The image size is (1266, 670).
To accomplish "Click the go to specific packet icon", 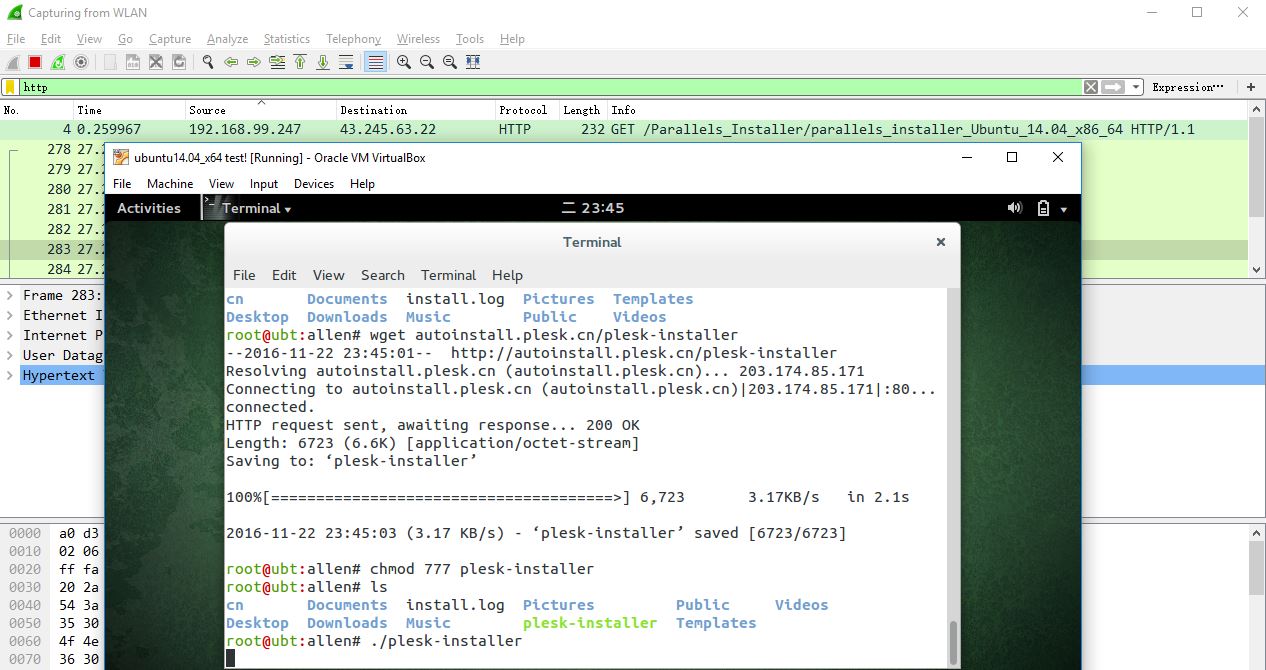I will pos(276,62).
